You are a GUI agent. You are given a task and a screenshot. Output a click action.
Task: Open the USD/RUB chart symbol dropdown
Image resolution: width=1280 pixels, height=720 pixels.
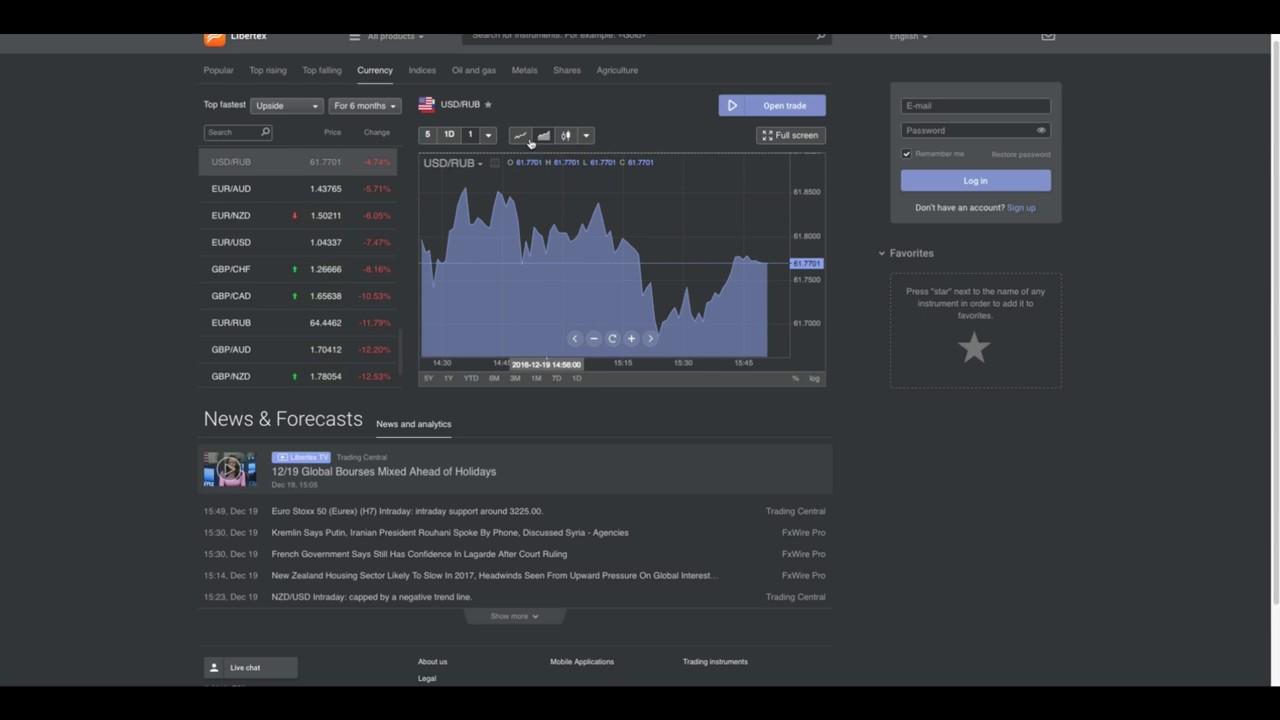pos(453,163)
